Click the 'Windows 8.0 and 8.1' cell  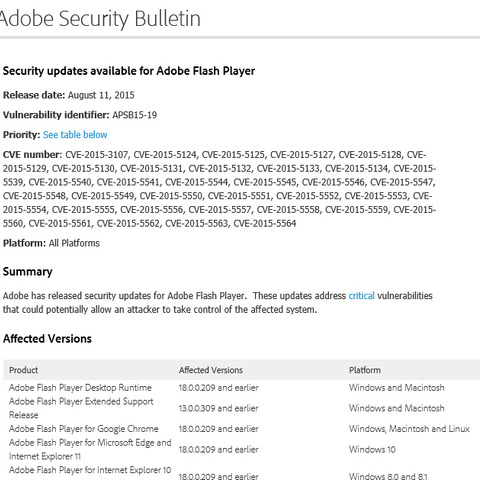click(x=388, y=476)
